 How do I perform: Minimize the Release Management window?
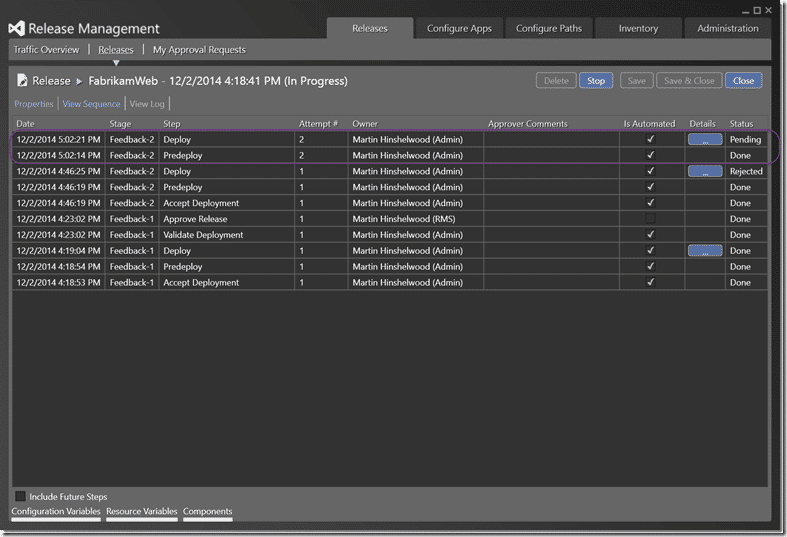tap(746, 11)
